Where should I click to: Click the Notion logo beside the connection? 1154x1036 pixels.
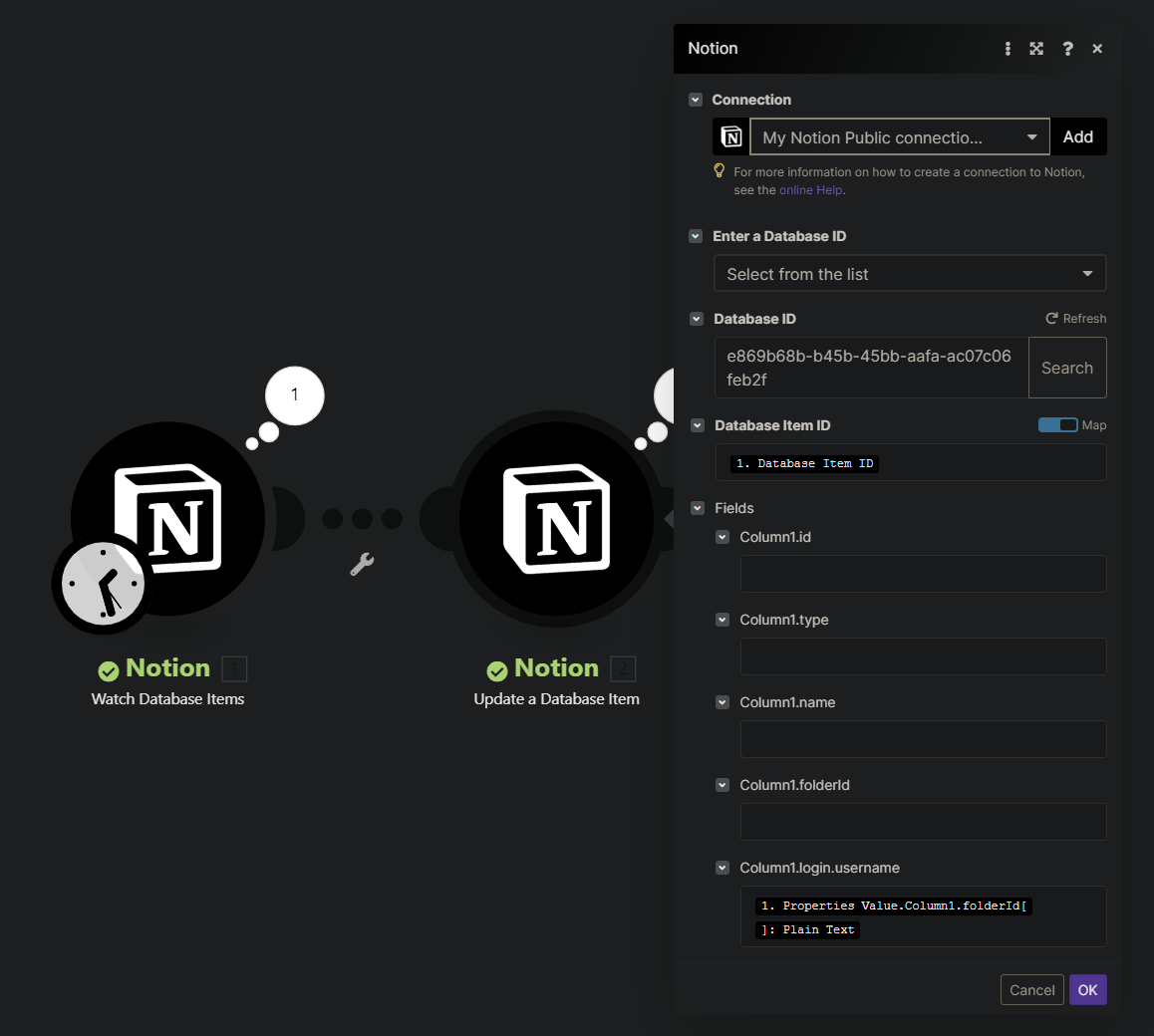click(x=730, y=136)
